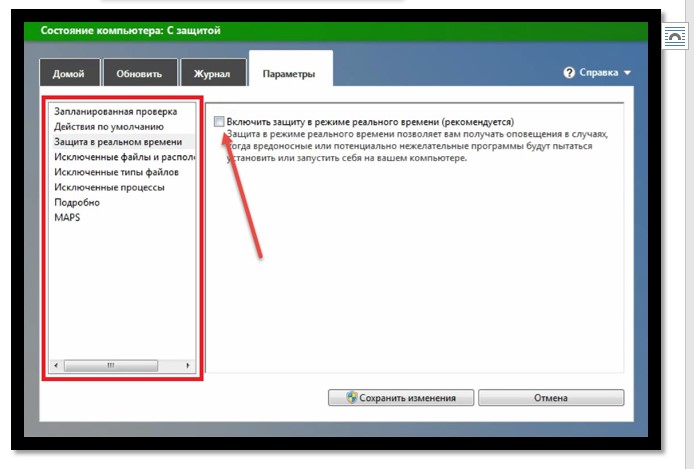Select the Параметры tab
The width and height of the screenshot is (694, 469).
[290, 71]
